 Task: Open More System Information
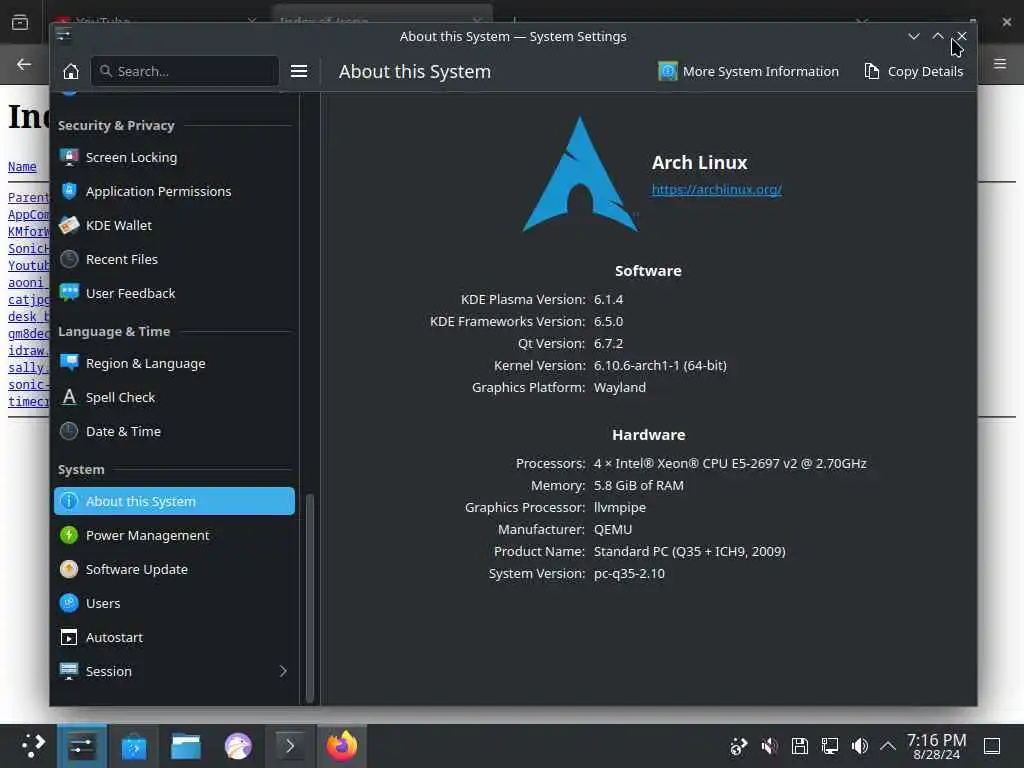[748, 71]
